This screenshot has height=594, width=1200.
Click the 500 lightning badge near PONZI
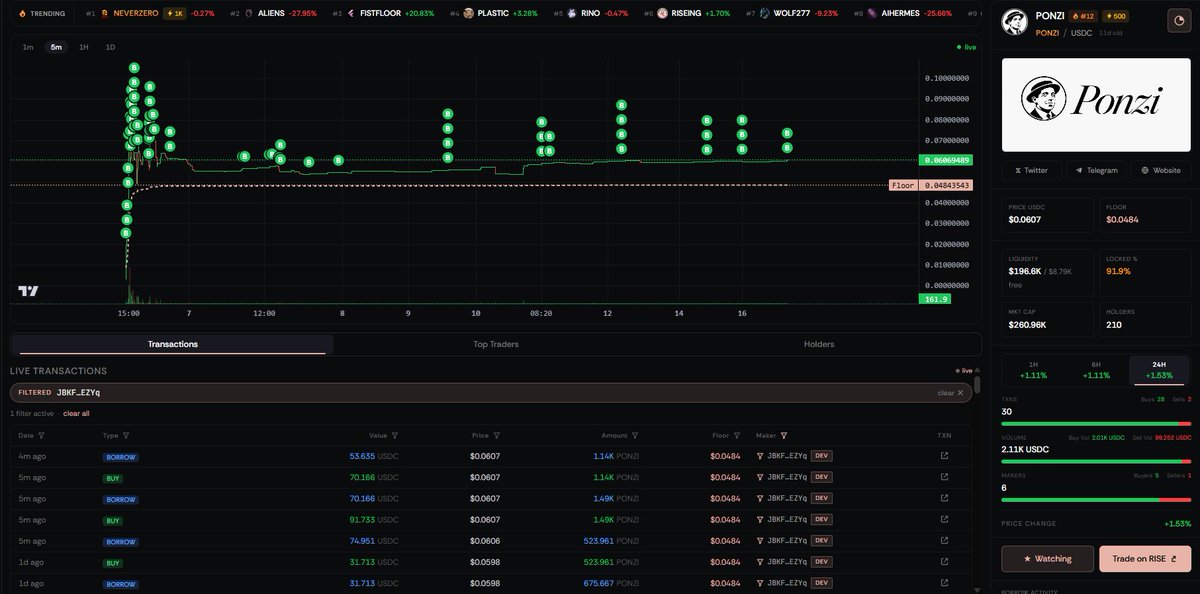(x=1116, y=16)
